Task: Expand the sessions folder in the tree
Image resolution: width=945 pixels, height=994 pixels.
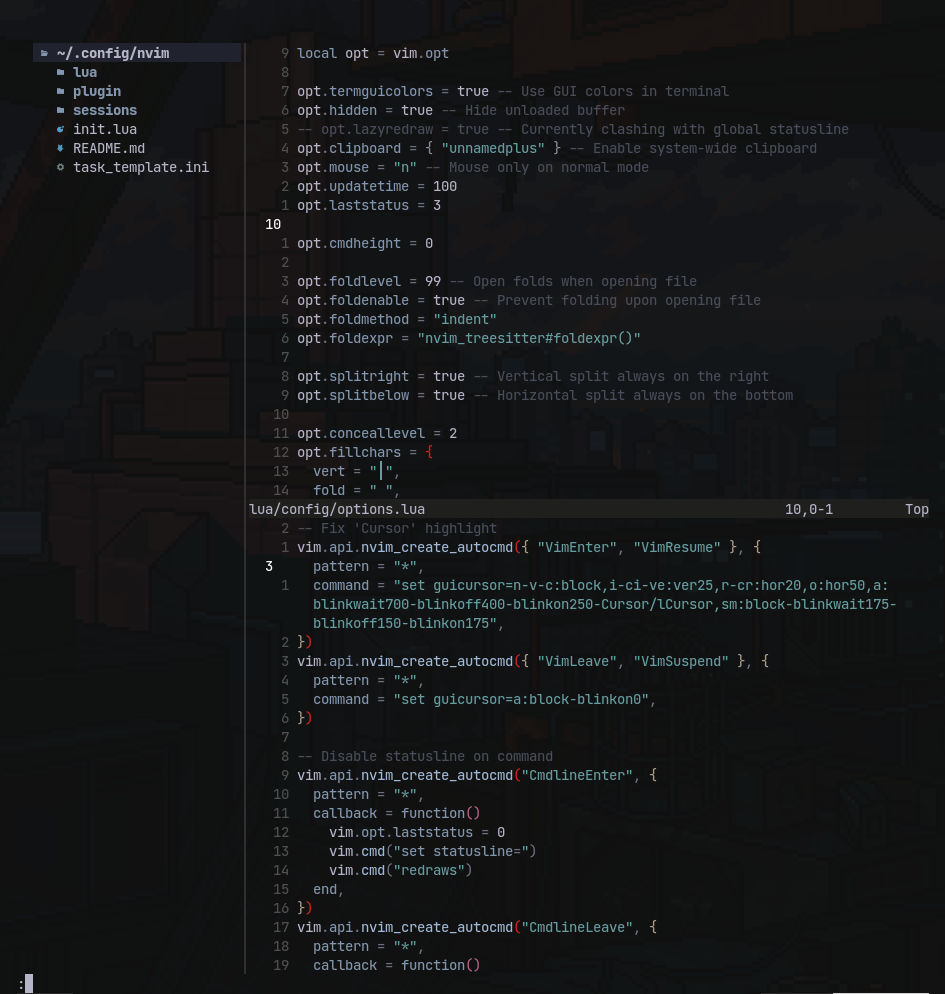Action: point(104,110)
